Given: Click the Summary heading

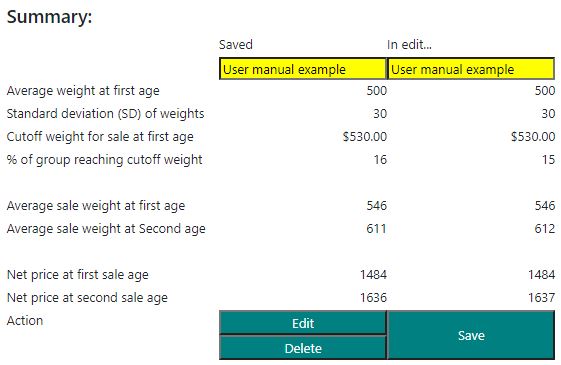Looking at the screenshot, I should (49, 17).
